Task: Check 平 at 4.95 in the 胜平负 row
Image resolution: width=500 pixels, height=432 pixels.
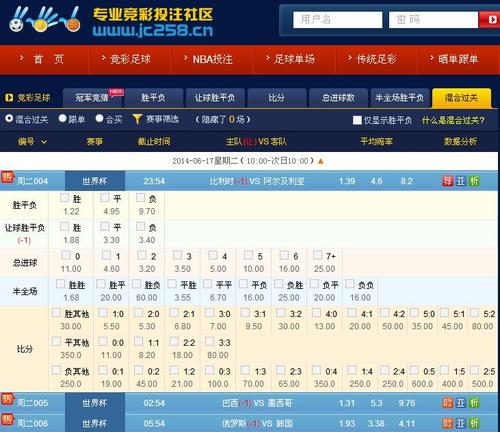Action: click(x=105, y=198)
